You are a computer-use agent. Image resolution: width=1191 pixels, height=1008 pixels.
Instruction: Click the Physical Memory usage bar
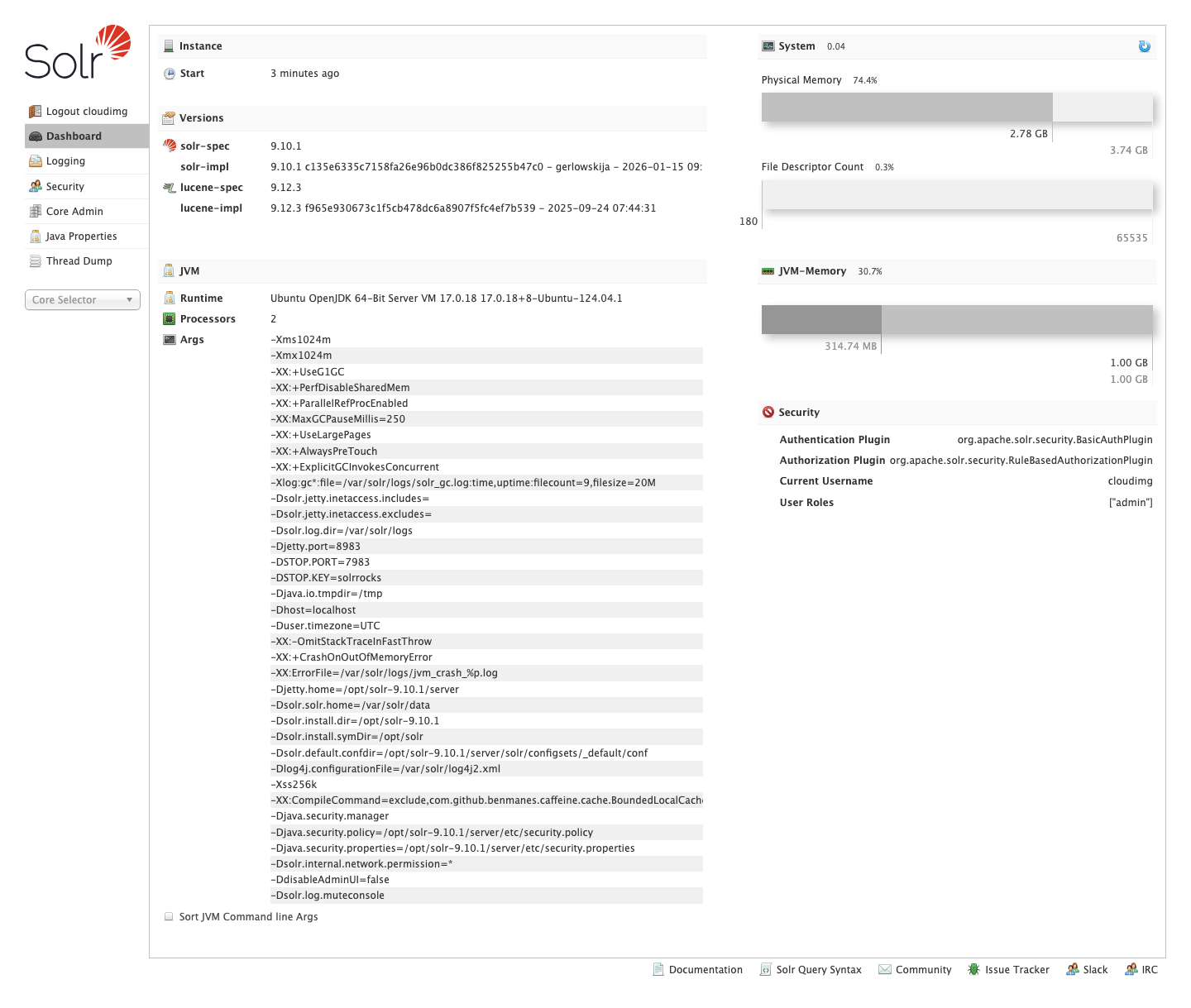(957, 107)
